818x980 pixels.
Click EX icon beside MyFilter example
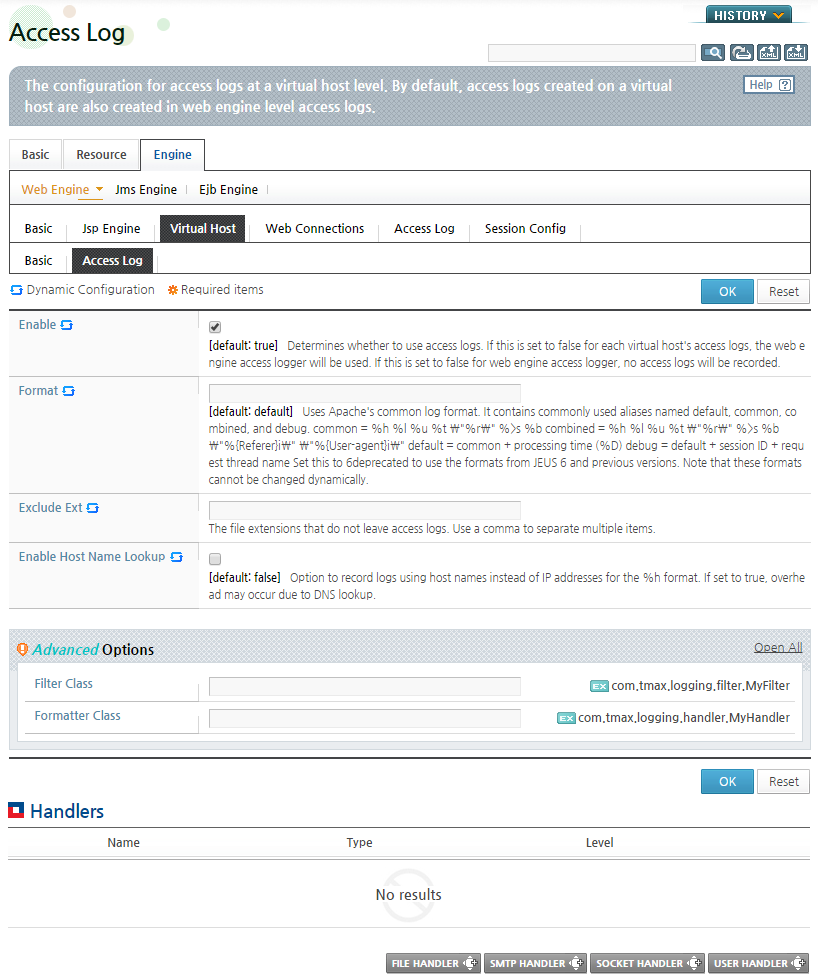tap(599, 686)
